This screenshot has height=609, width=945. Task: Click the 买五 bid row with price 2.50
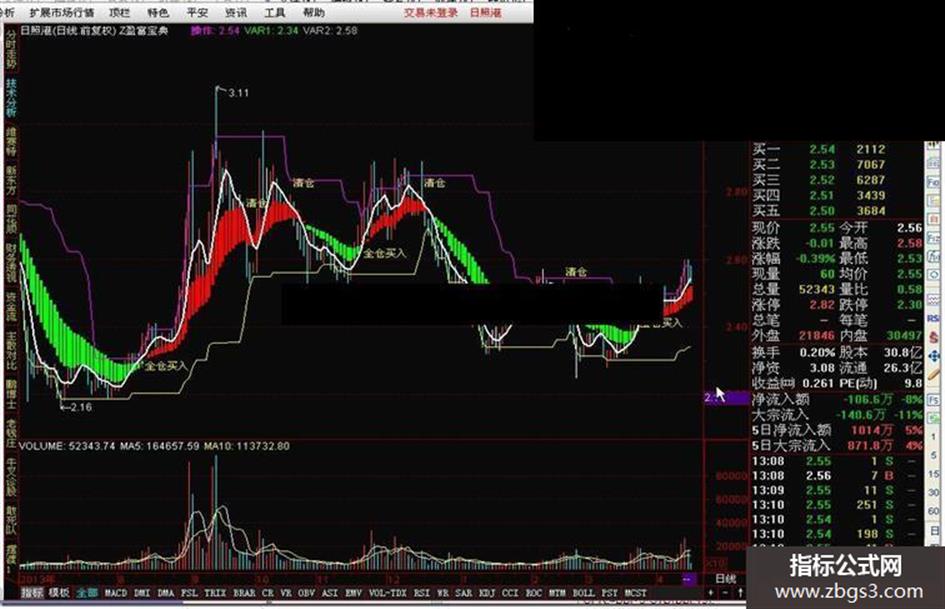point(837,211)
